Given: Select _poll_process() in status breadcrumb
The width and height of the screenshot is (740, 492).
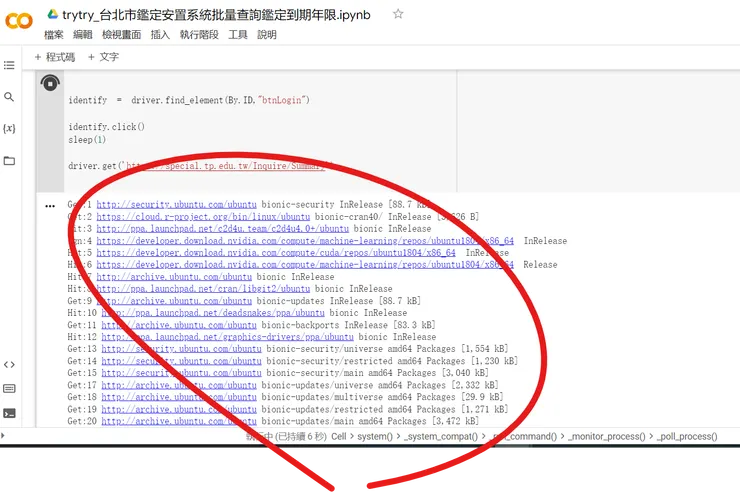Looking at the screenshot, I should (x=687, y=436).
